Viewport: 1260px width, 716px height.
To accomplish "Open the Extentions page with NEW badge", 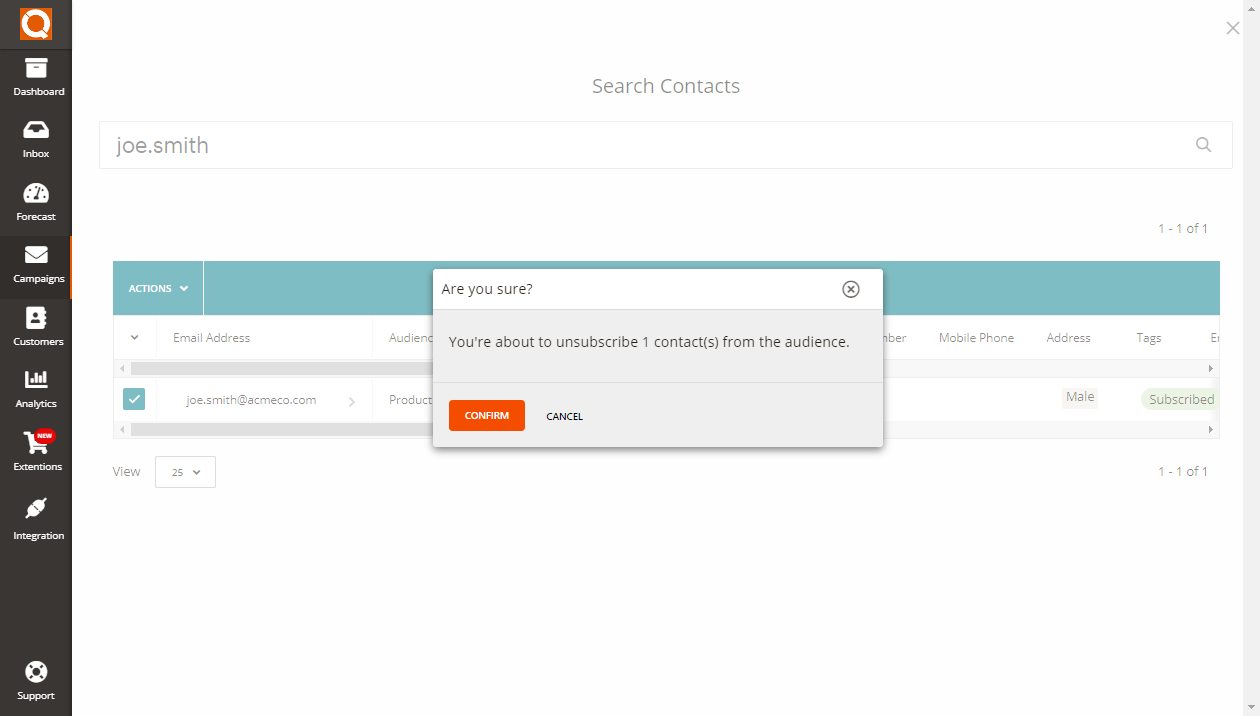I will (36, 450).
